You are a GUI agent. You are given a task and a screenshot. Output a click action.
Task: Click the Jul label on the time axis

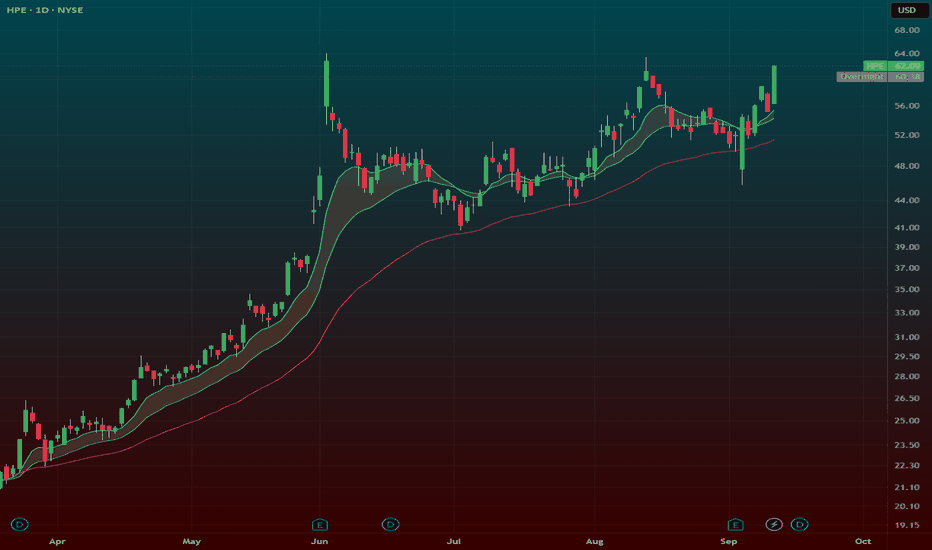click(454, 541)
